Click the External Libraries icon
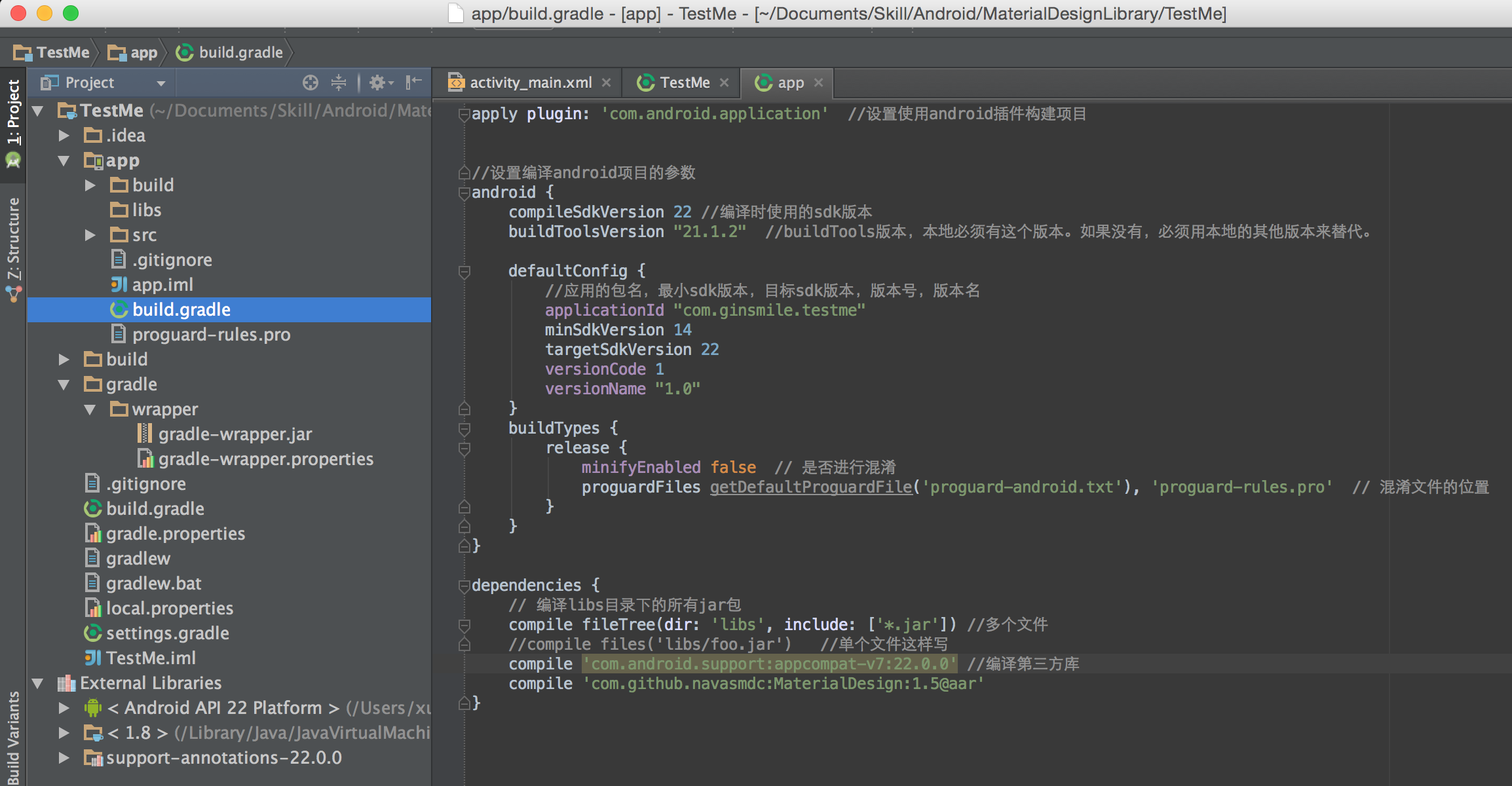 click(x=67, y=683)
